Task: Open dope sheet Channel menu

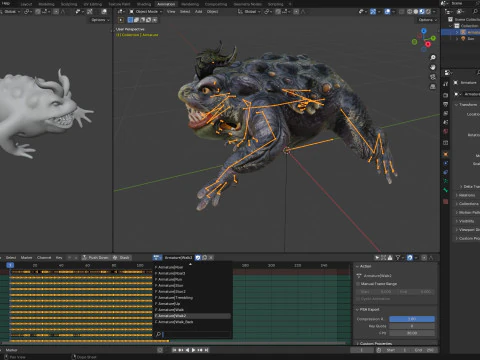Action: coord(44,257)
